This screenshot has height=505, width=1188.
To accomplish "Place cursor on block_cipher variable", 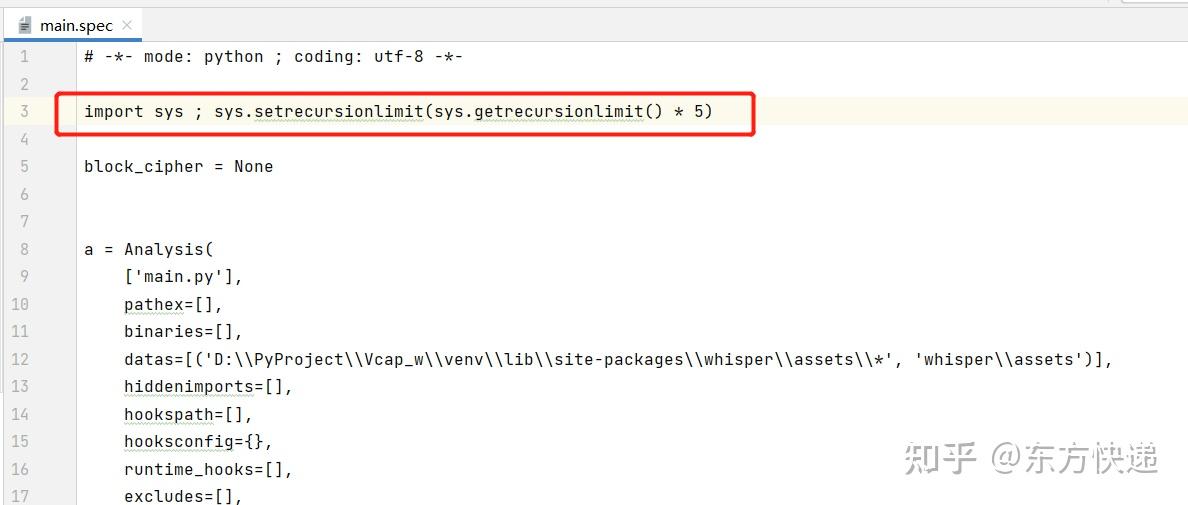I will pyautogui.click(x=144, y=167).
